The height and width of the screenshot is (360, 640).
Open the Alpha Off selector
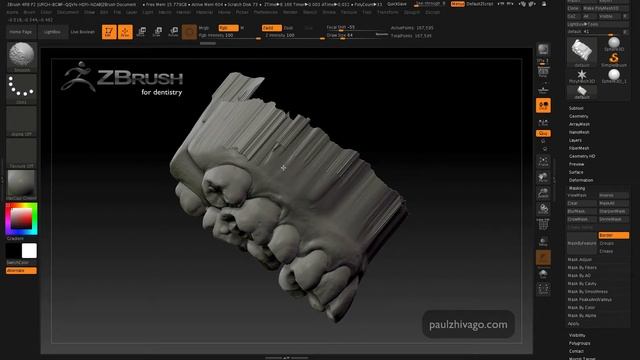(22, 122)
